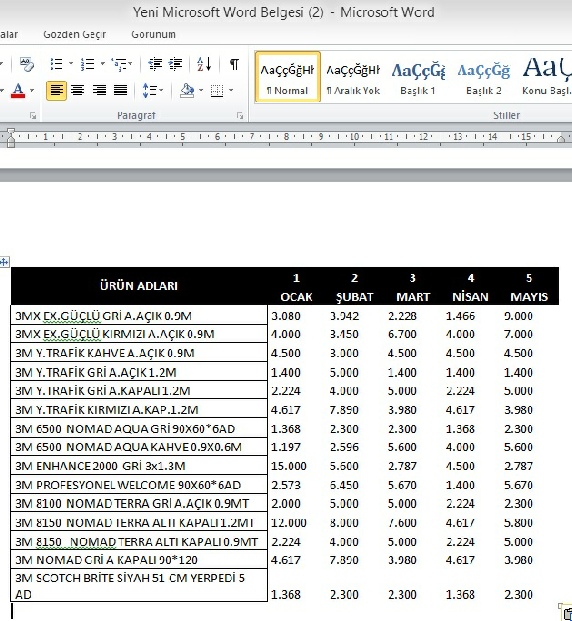Viewport: 572px width, 621px height.
Task: Click the ÜRÜN ADLARI header cell
Action: tap(139, 286)
